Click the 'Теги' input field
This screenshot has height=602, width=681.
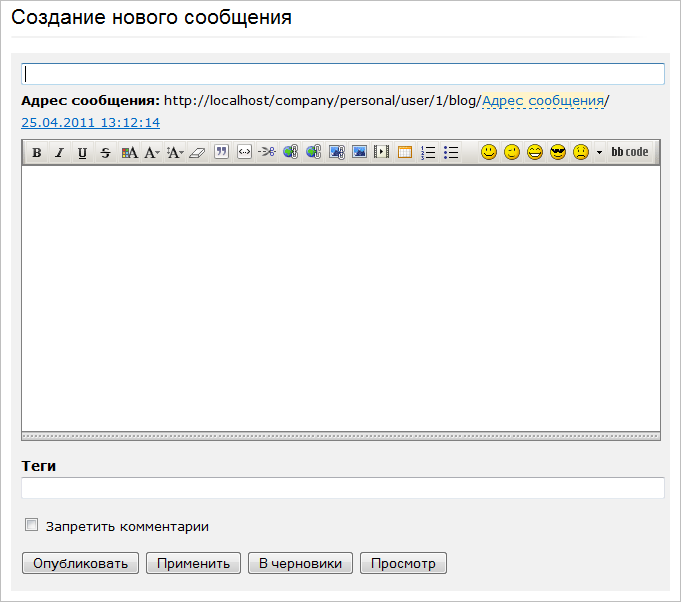342,488
